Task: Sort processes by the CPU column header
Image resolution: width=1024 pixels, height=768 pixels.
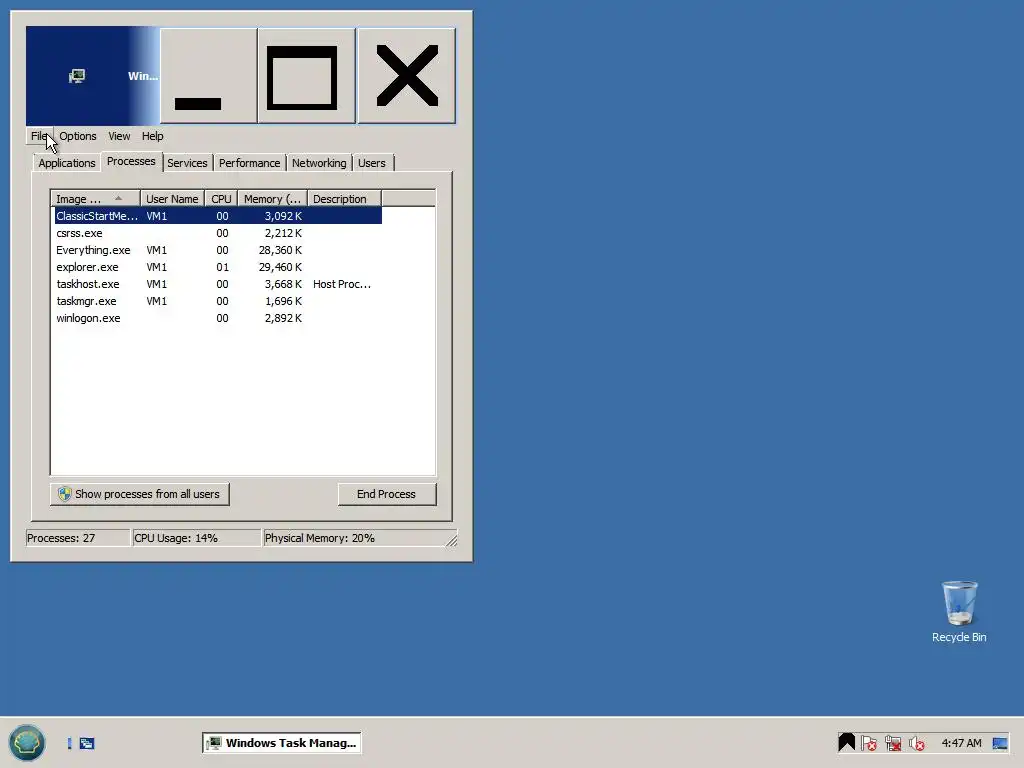Action: pos(221,199)
